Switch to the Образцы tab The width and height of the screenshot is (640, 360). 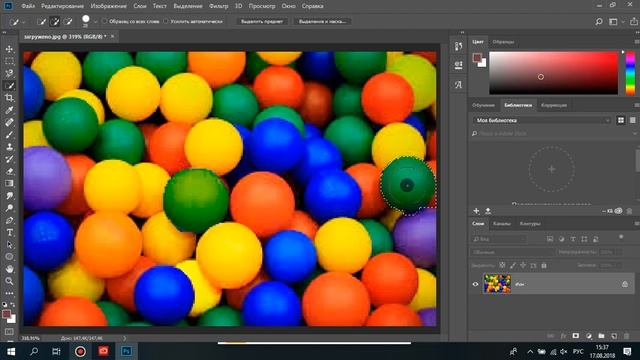[x=503, y=42]
